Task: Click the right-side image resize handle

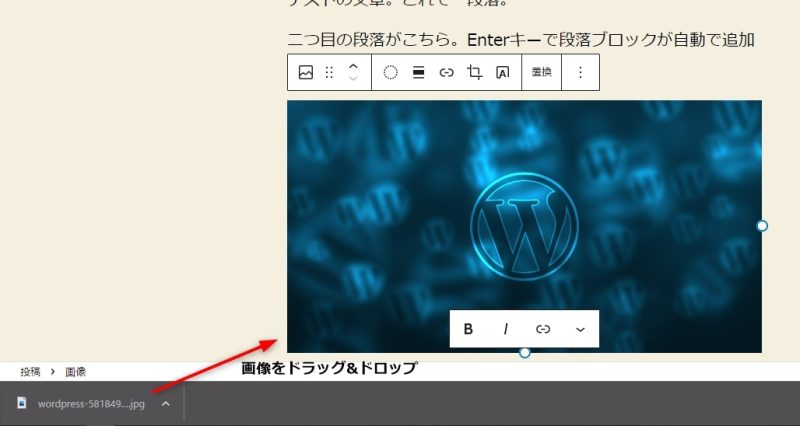Action: tap(762, 226)
